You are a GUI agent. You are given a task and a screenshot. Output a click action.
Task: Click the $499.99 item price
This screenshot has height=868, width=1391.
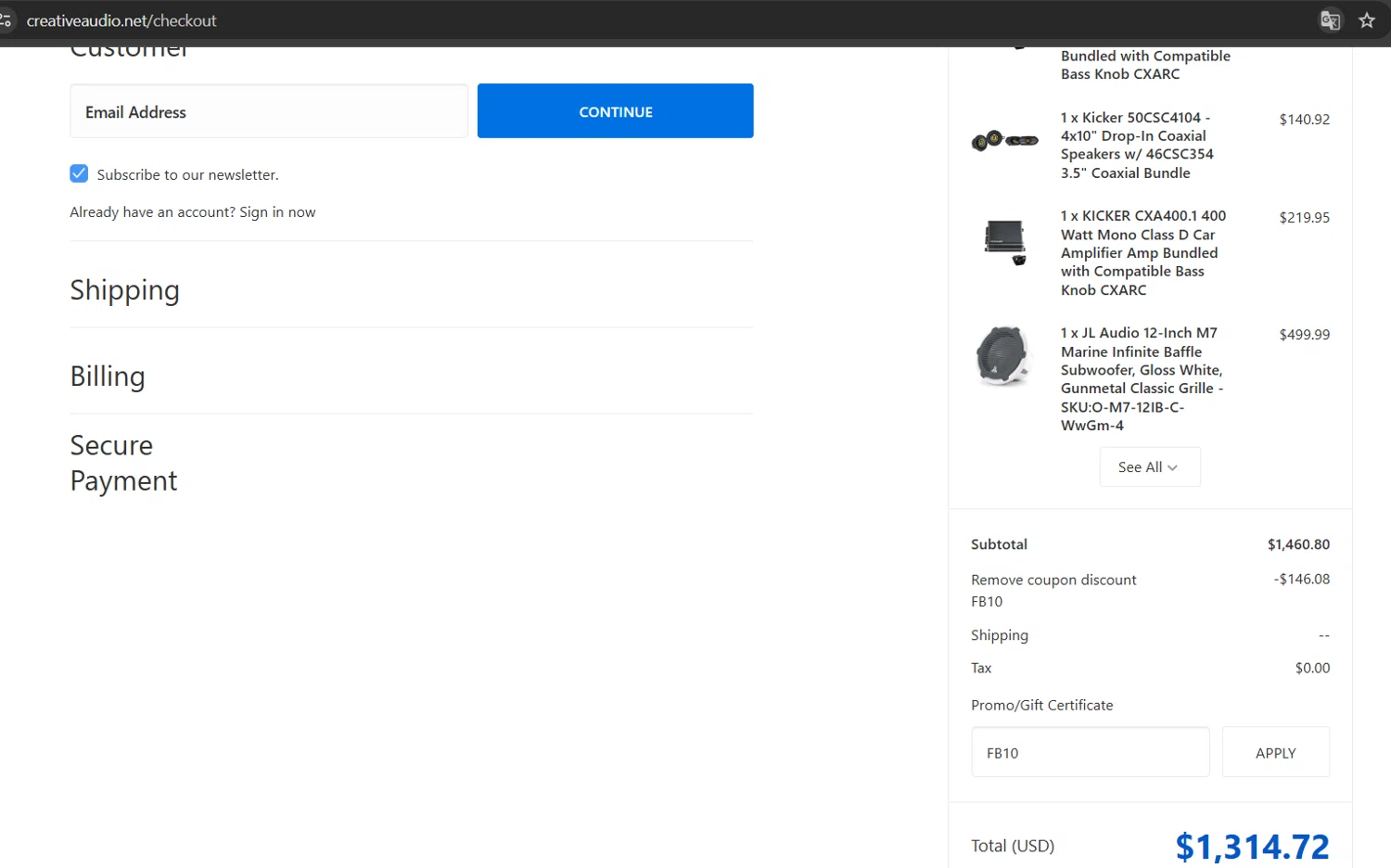[x=1304, y=335]
